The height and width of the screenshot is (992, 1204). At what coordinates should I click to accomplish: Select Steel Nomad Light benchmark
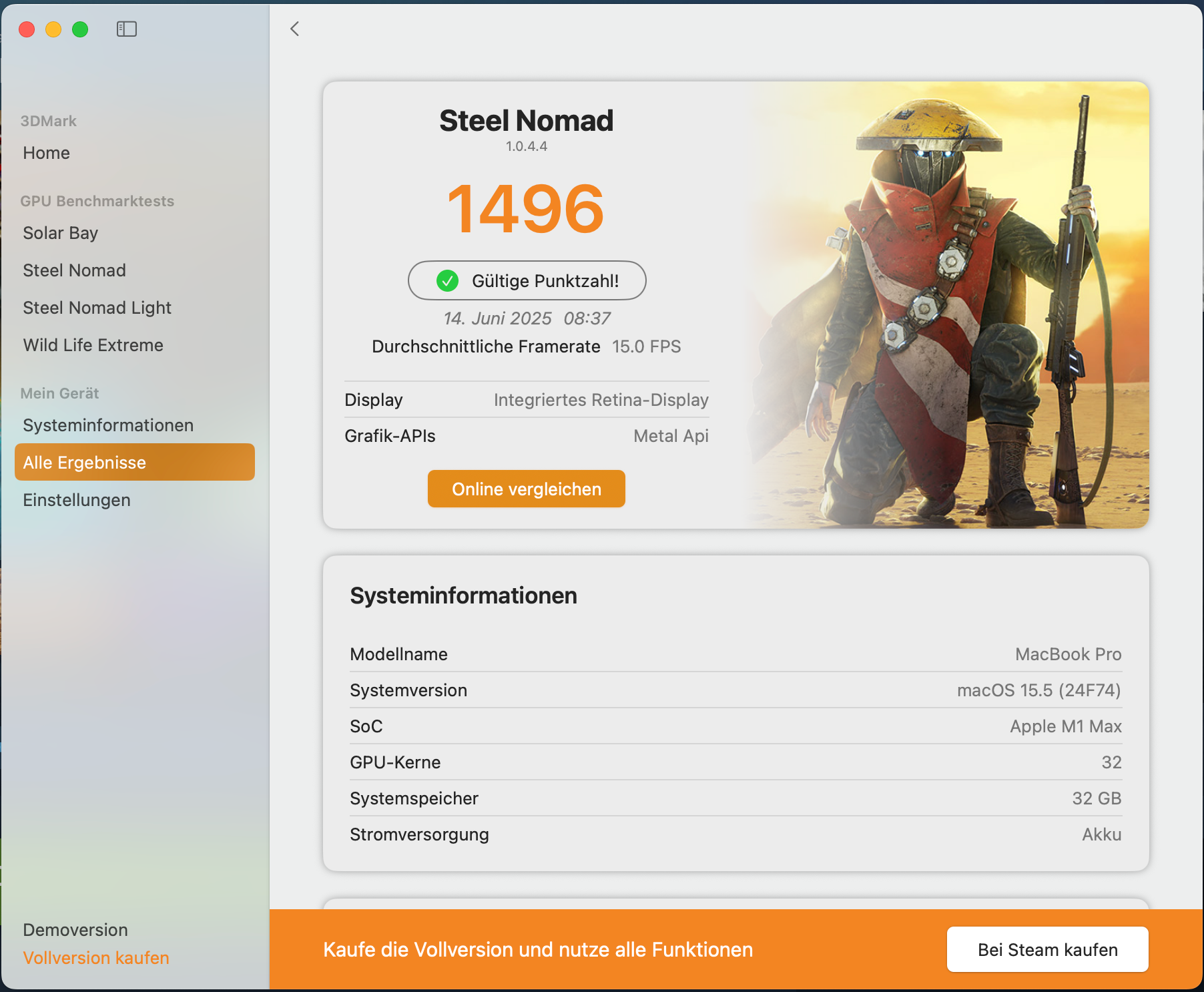[x=97, y=308]
